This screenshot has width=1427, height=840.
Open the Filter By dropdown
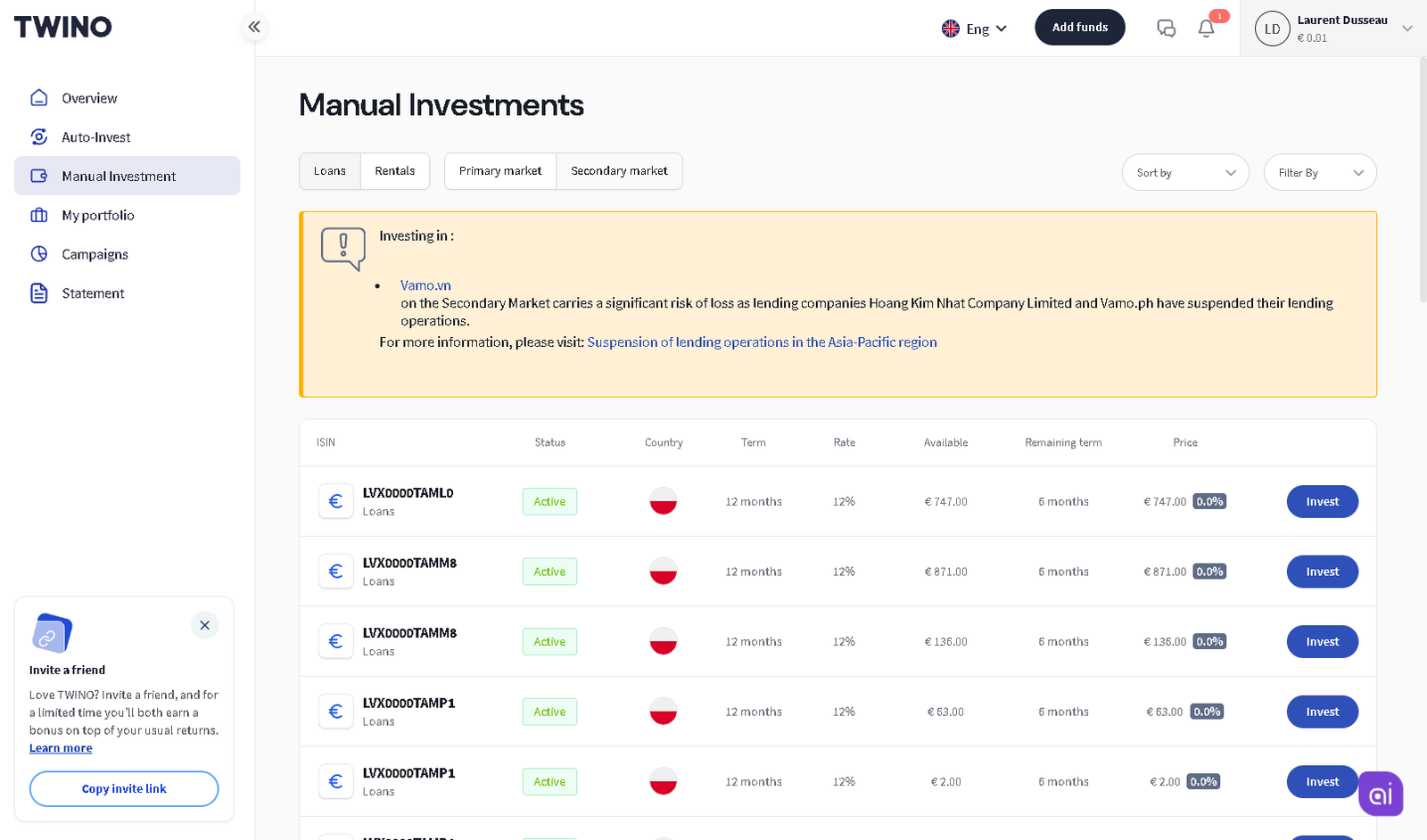[x=1320, y=173]
